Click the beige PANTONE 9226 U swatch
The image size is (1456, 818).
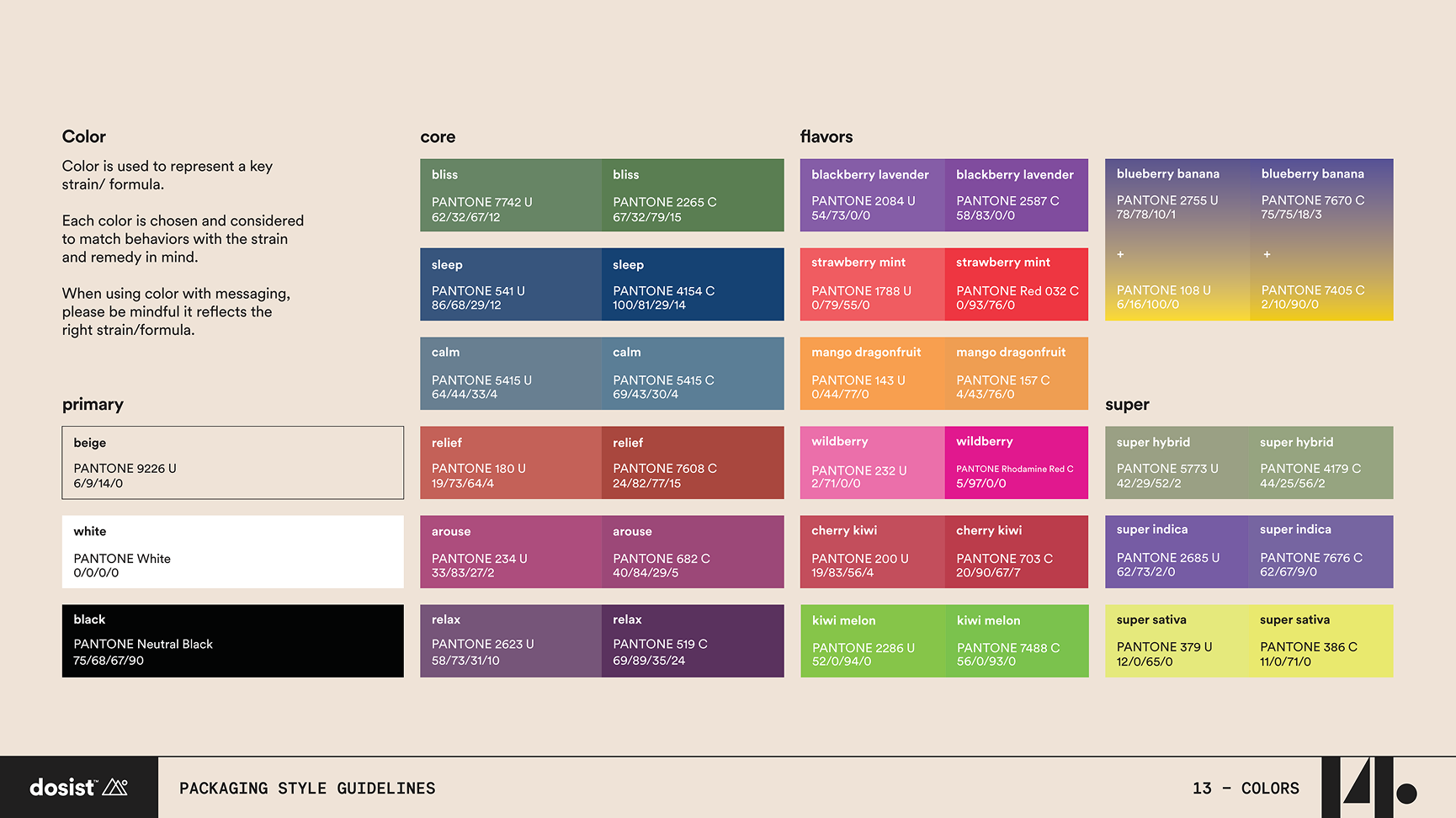click(x=233, y=463)
